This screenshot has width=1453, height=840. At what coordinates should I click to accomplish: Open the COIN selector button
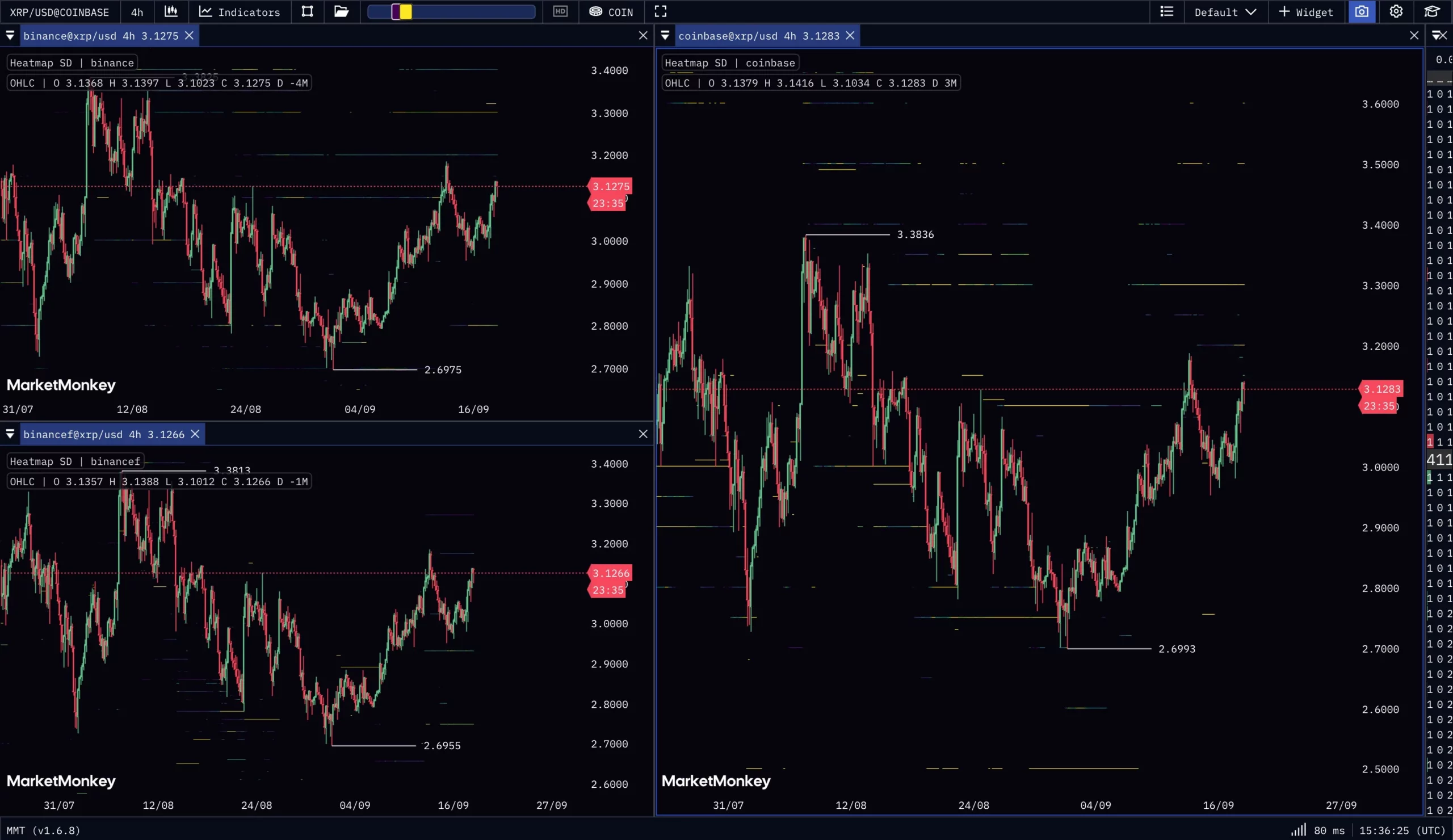tap(611, 11)
